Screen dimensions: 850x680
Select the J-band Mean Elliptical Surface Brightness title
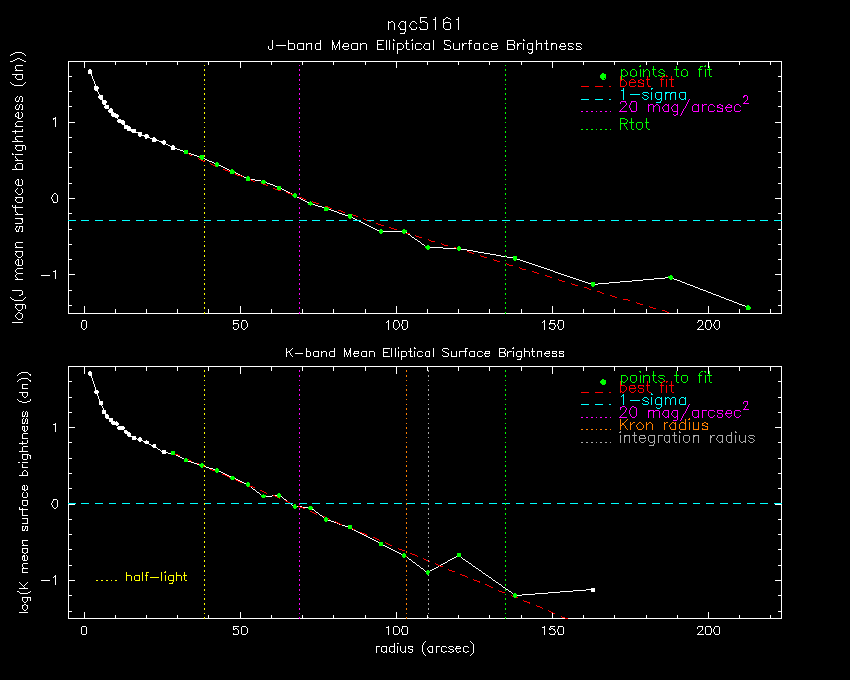(424, 46)
